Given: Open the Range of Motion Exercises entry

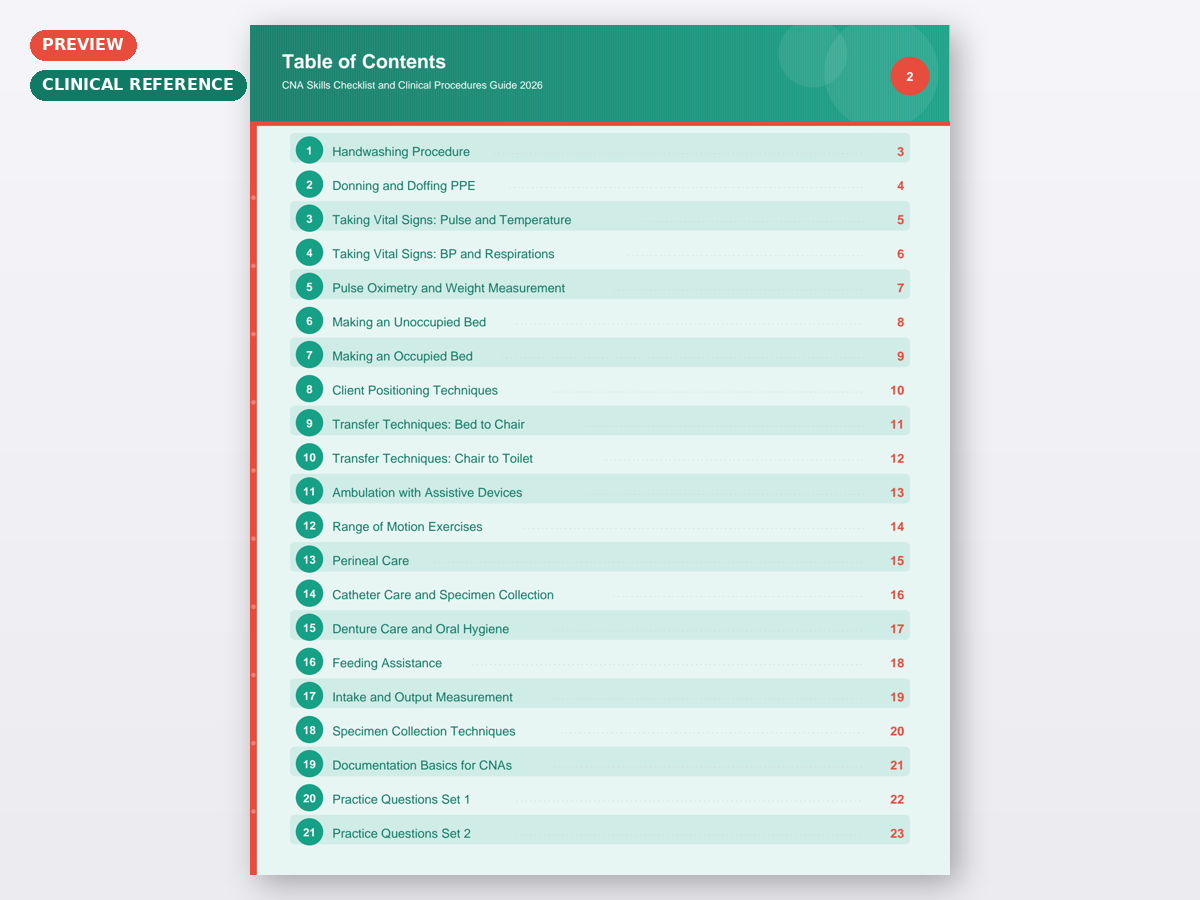Looking at the screenshot, I should [407, 526].
